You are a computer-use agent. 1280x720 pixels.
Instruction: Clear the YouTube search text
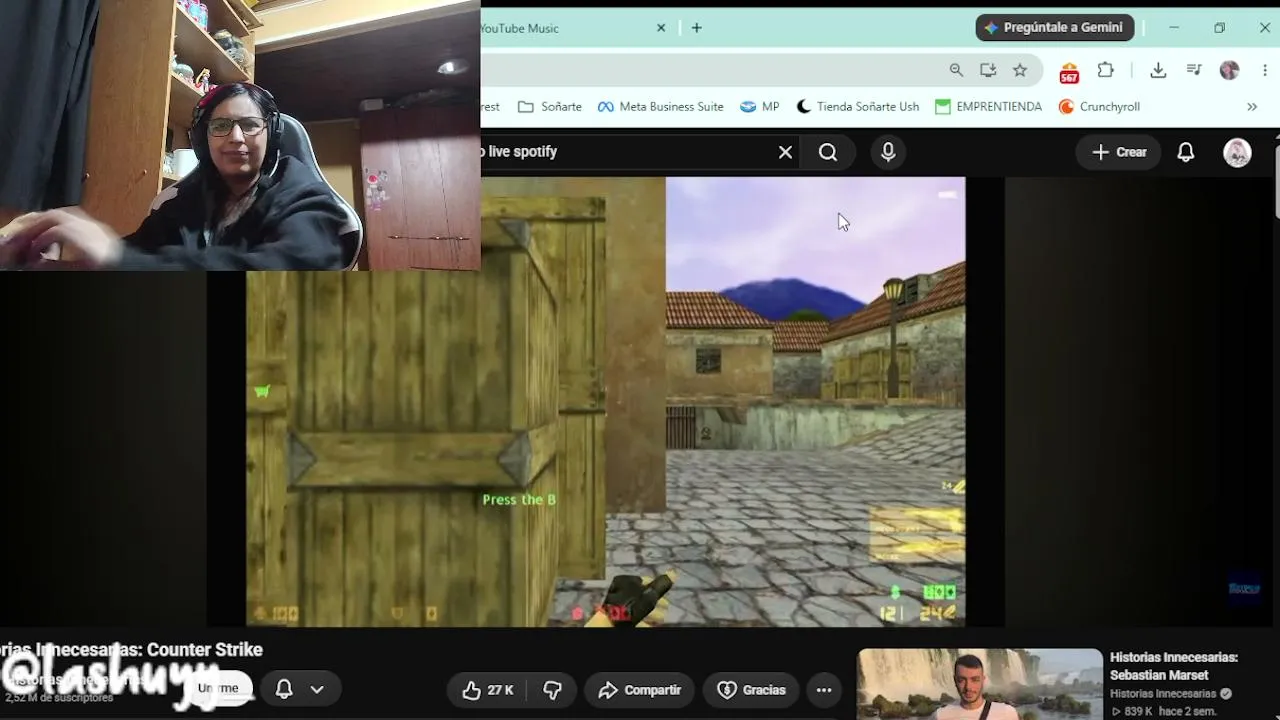(785, 152)
